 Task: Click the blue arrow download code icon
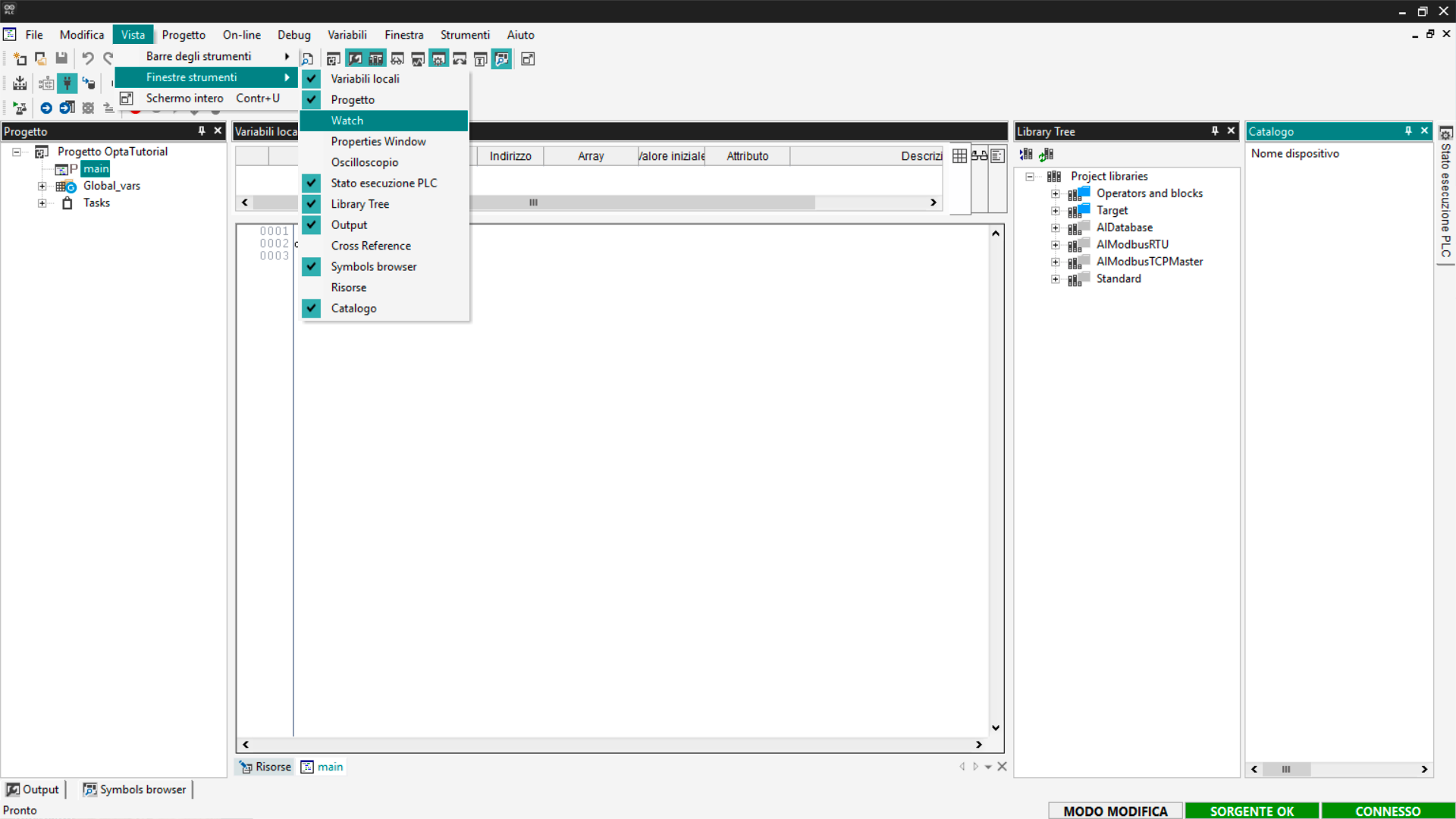click(46, 108)
